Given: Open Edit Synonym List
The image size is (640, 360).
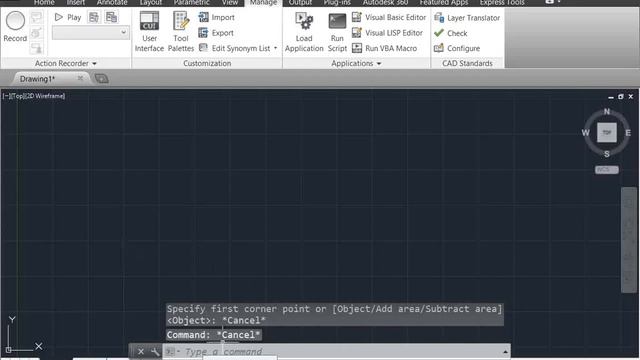Looking at the screenshot, I should tap(235, 48).
